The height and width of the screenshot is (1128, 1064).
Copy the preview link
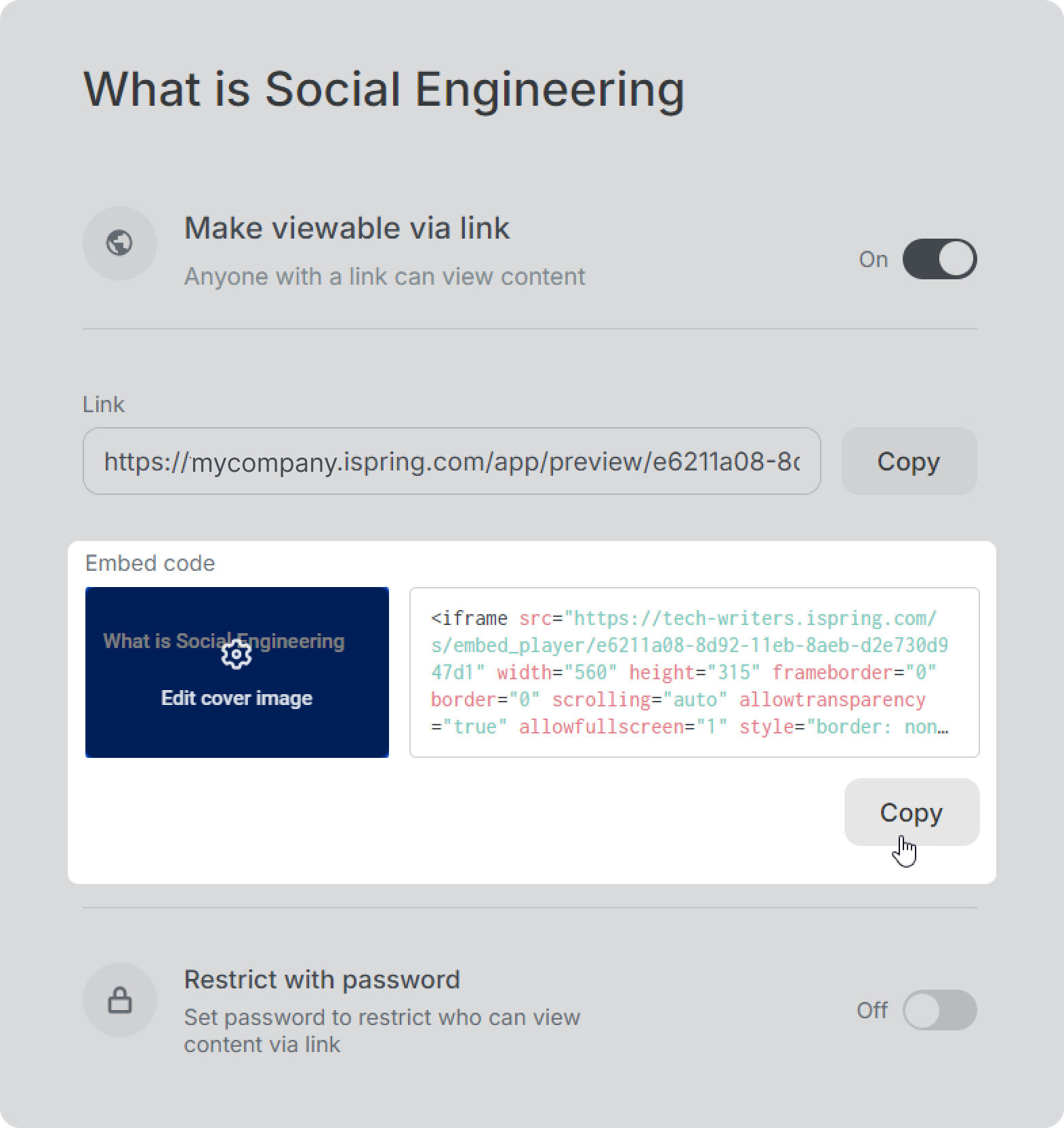[x=909, y=461]
